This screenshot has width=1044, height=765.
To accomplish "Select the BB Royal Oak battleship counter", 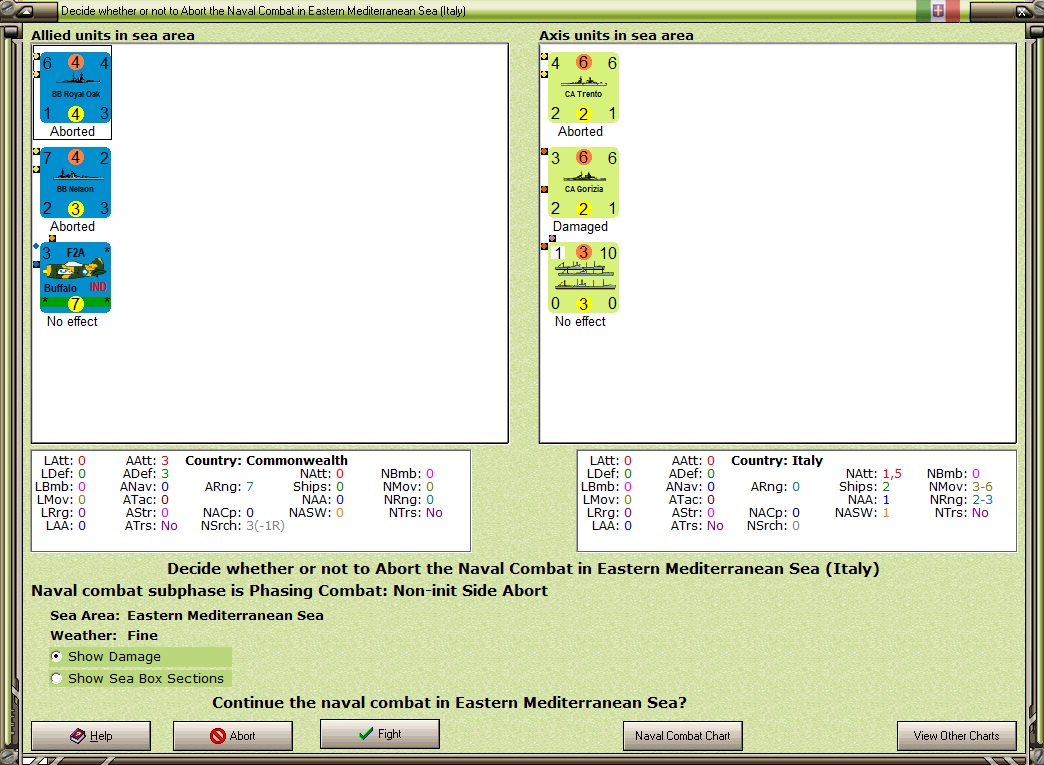I will pos(75,88).
